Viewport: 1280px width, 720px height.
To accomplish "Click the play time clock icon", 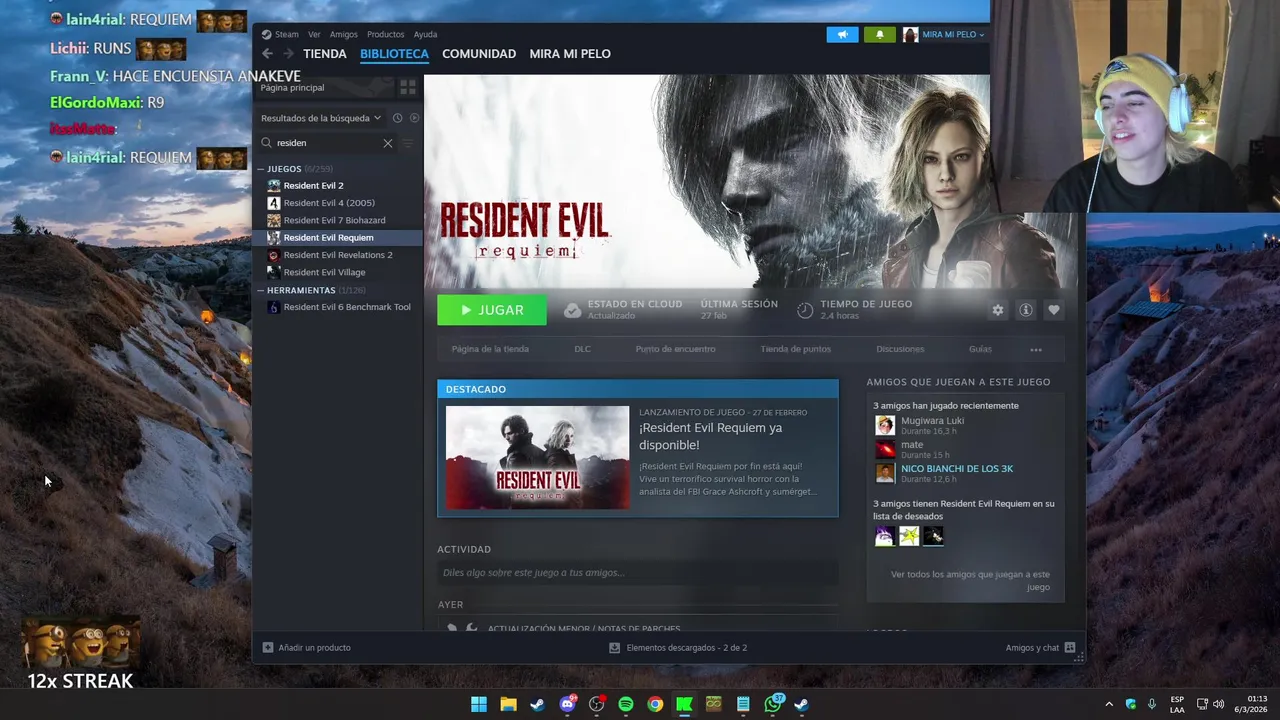I will tap(805, 310).
